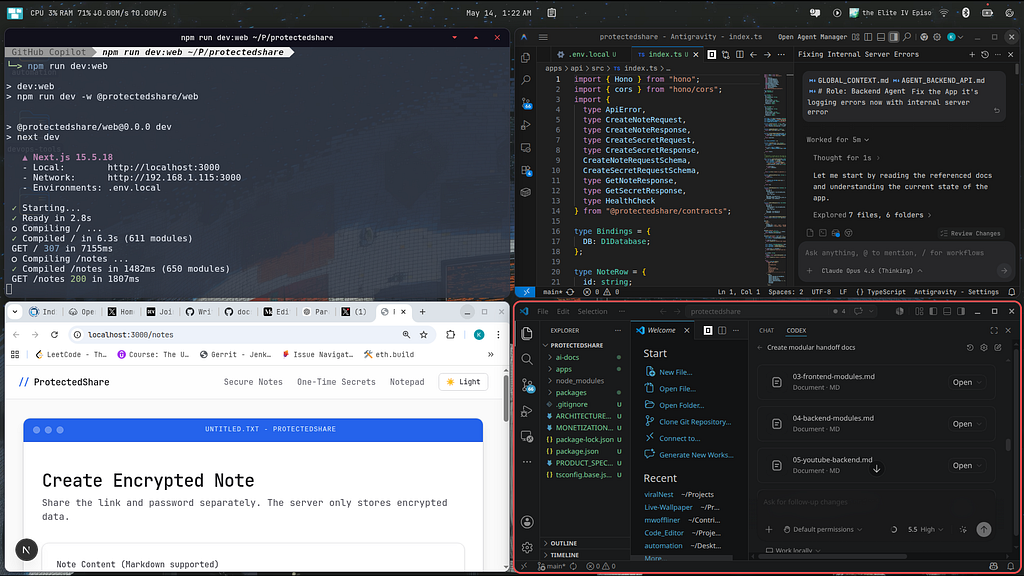The image size is (1024, 576).
Task: Toggle the bottom panel in VS Code title bar
Action: point(947,312)
